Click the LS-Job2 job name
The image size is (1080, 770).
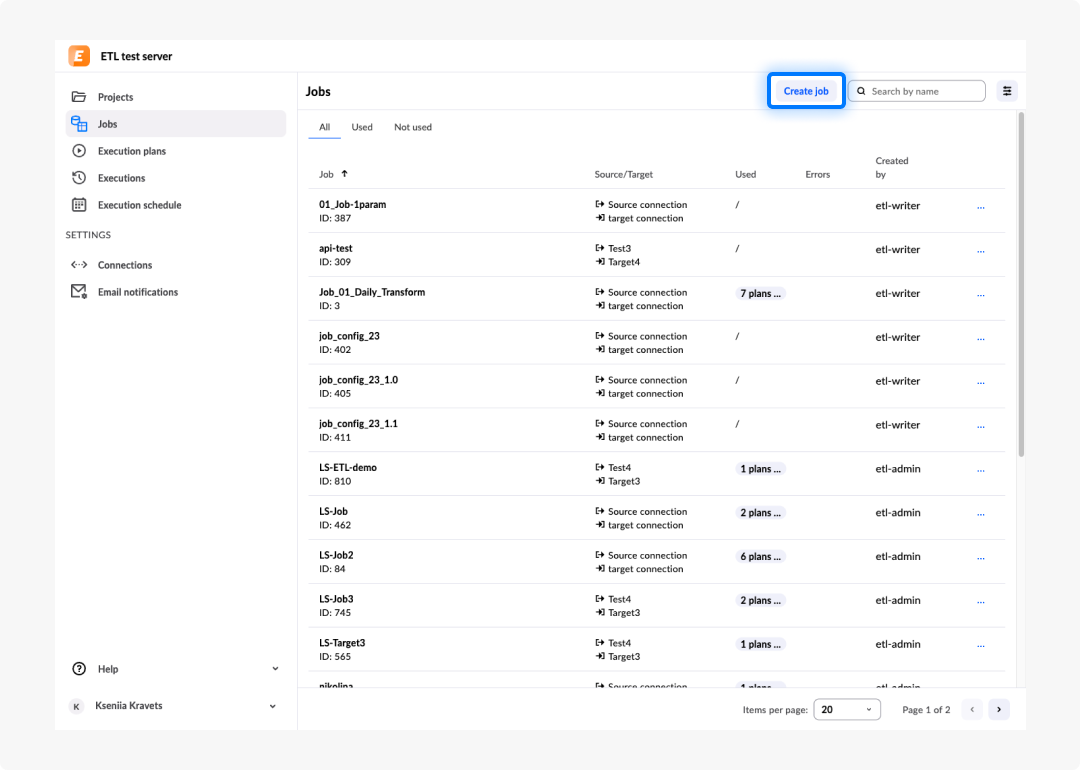pyautogui.click(x=336, y=555)
